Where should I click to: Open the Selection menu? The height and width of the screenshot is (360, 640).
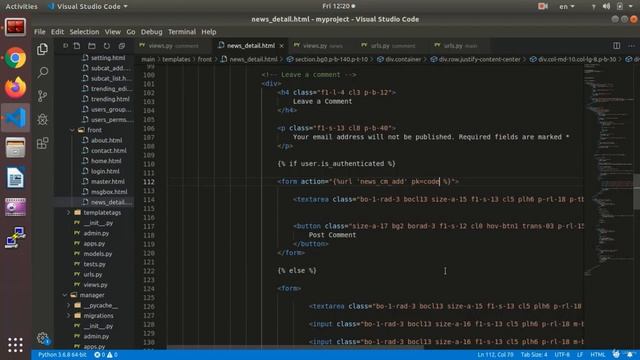(84, 32)
